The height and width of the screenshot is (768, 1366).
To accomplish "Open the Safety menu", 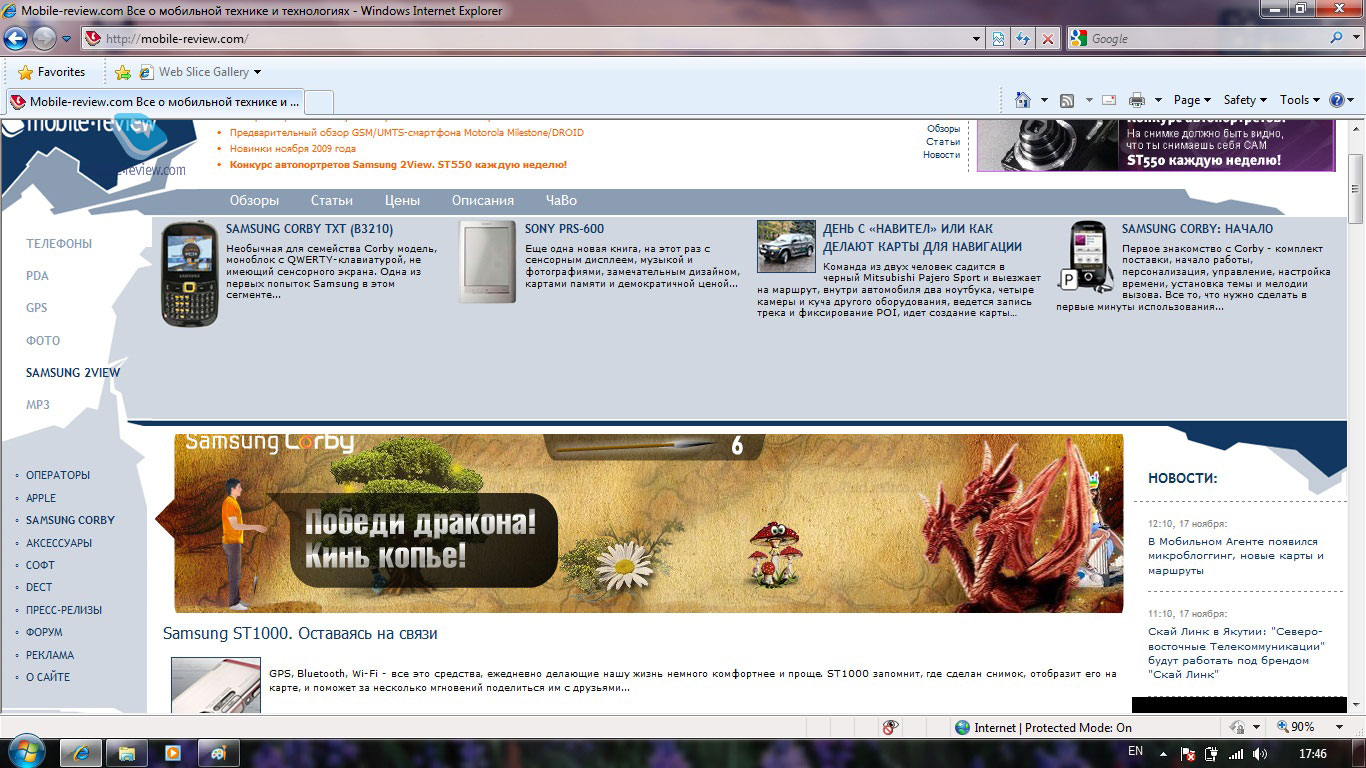I will pyautogui.click(x=1245, y=100).
